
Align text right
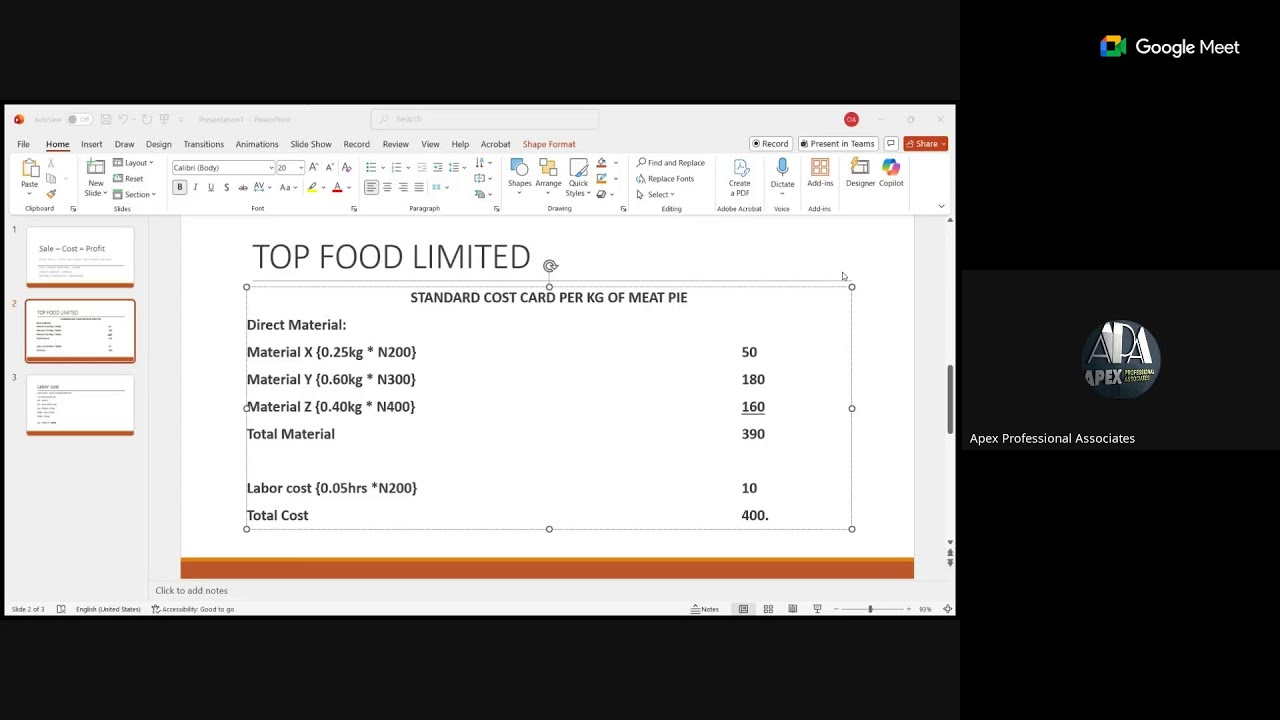pos(403,187)
